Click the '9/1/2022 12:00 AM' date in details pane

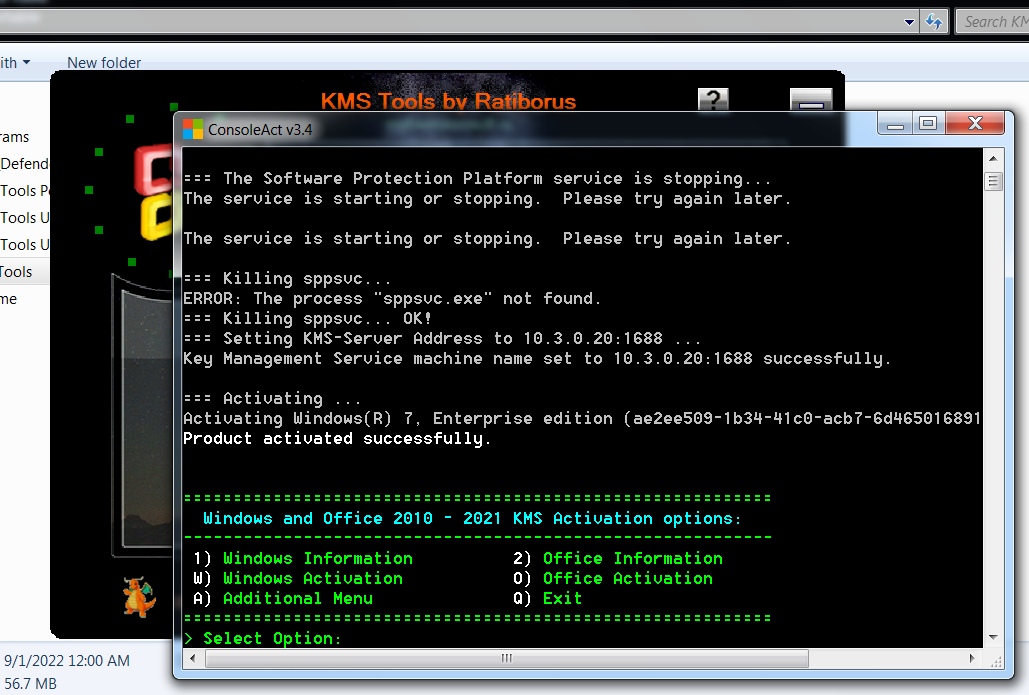click(67, 661)
